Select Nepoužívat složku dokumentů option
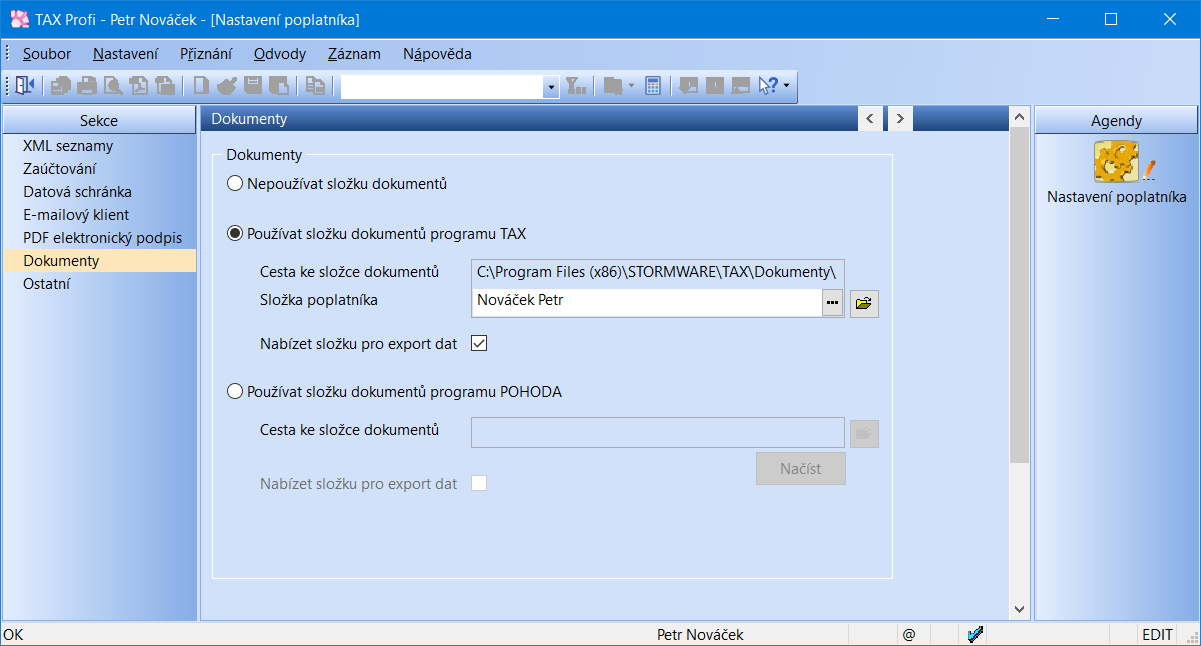 pos(235,184)
